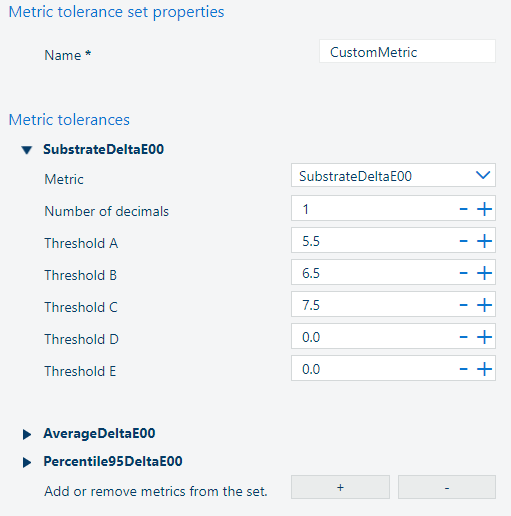This screenshot has width=511, height=516.
Task: Expand the Percentile95DeltaE00 section
Action: pyautogui.click(x=27, y=462)
